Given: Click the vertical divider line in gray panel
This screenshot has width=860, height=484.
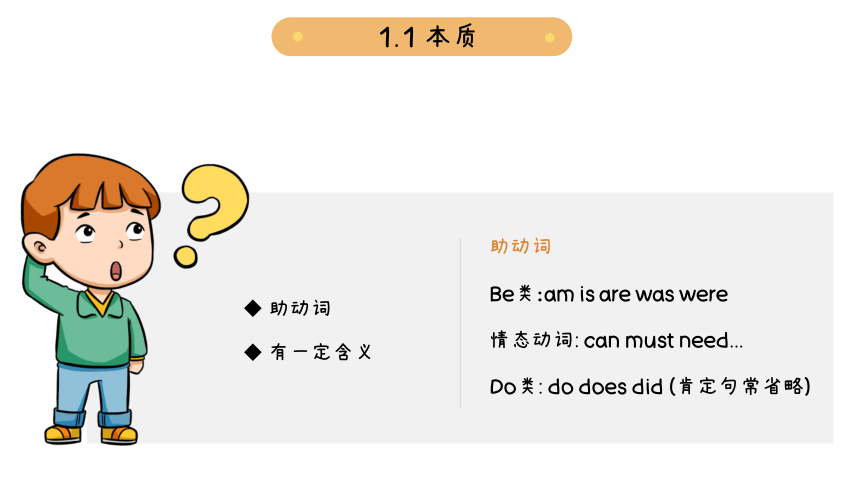Looking at the screenshot, I should 460,323.
